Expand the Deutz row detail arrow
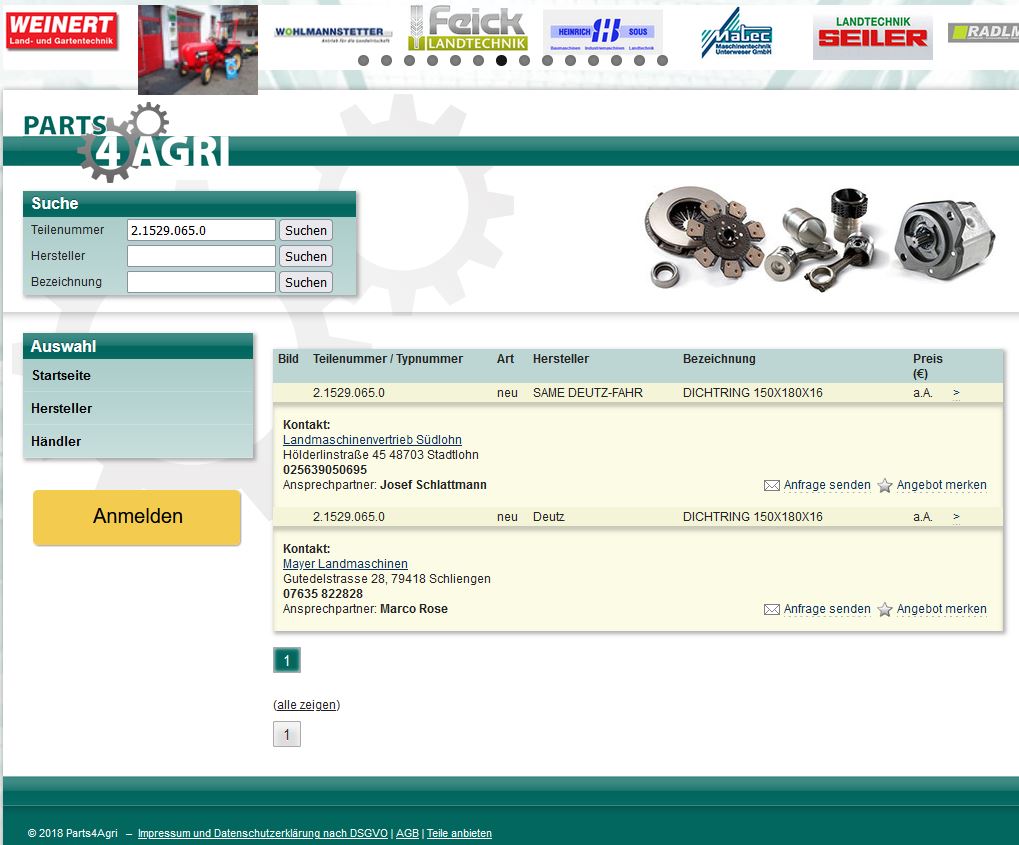The height and width of the screenshot is (845, 1019). [956, 517]
